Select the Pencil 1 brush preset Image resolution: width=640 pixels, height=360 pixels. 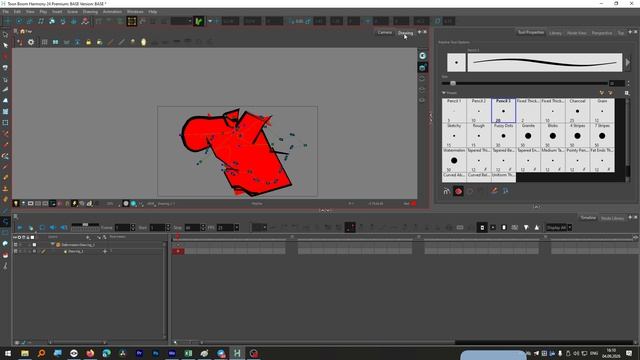pyautogui.click(x=454, y=111)
